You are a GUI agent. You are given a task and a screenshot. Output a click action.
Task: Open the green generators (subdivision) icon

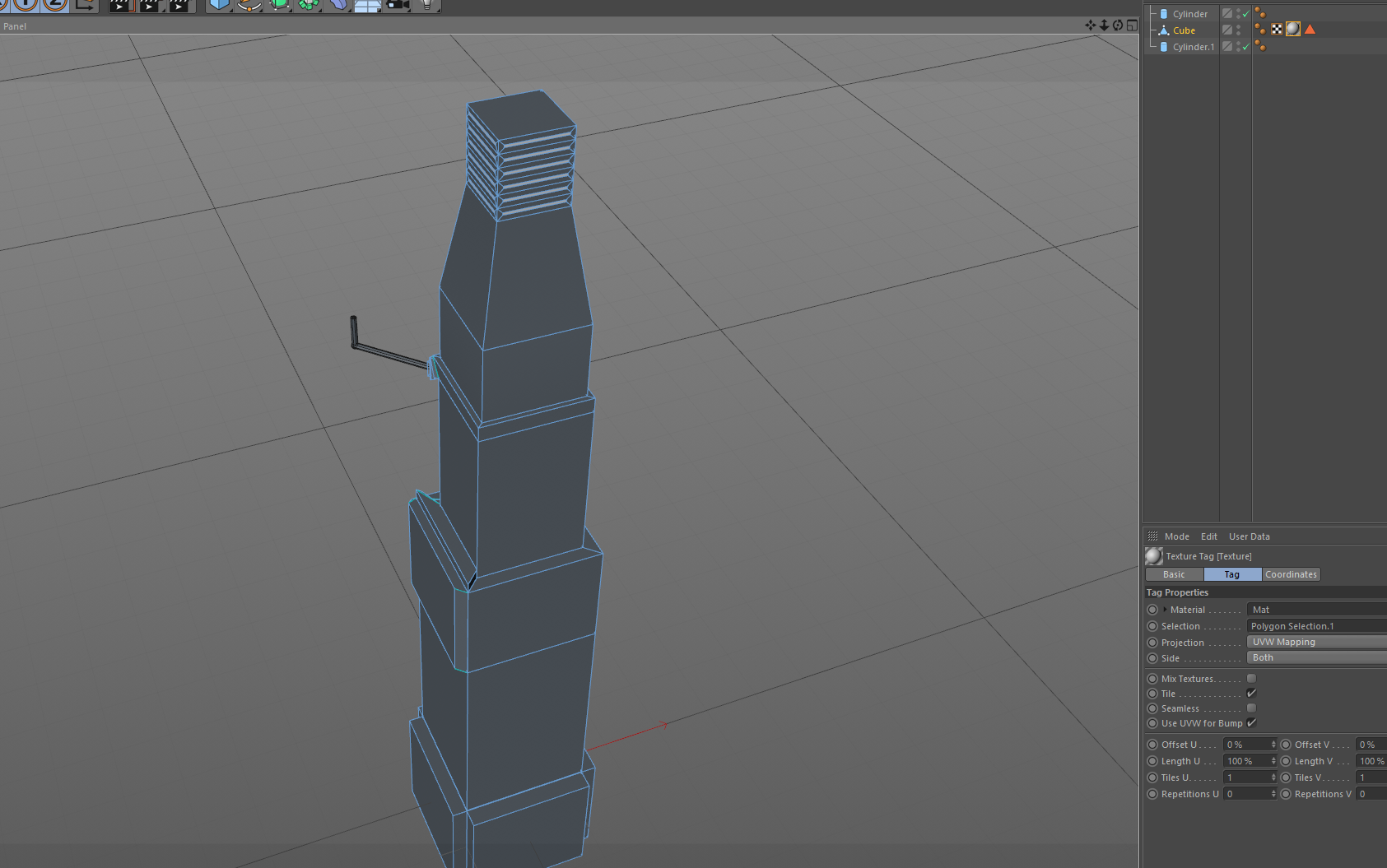click(x=279, y=5)
